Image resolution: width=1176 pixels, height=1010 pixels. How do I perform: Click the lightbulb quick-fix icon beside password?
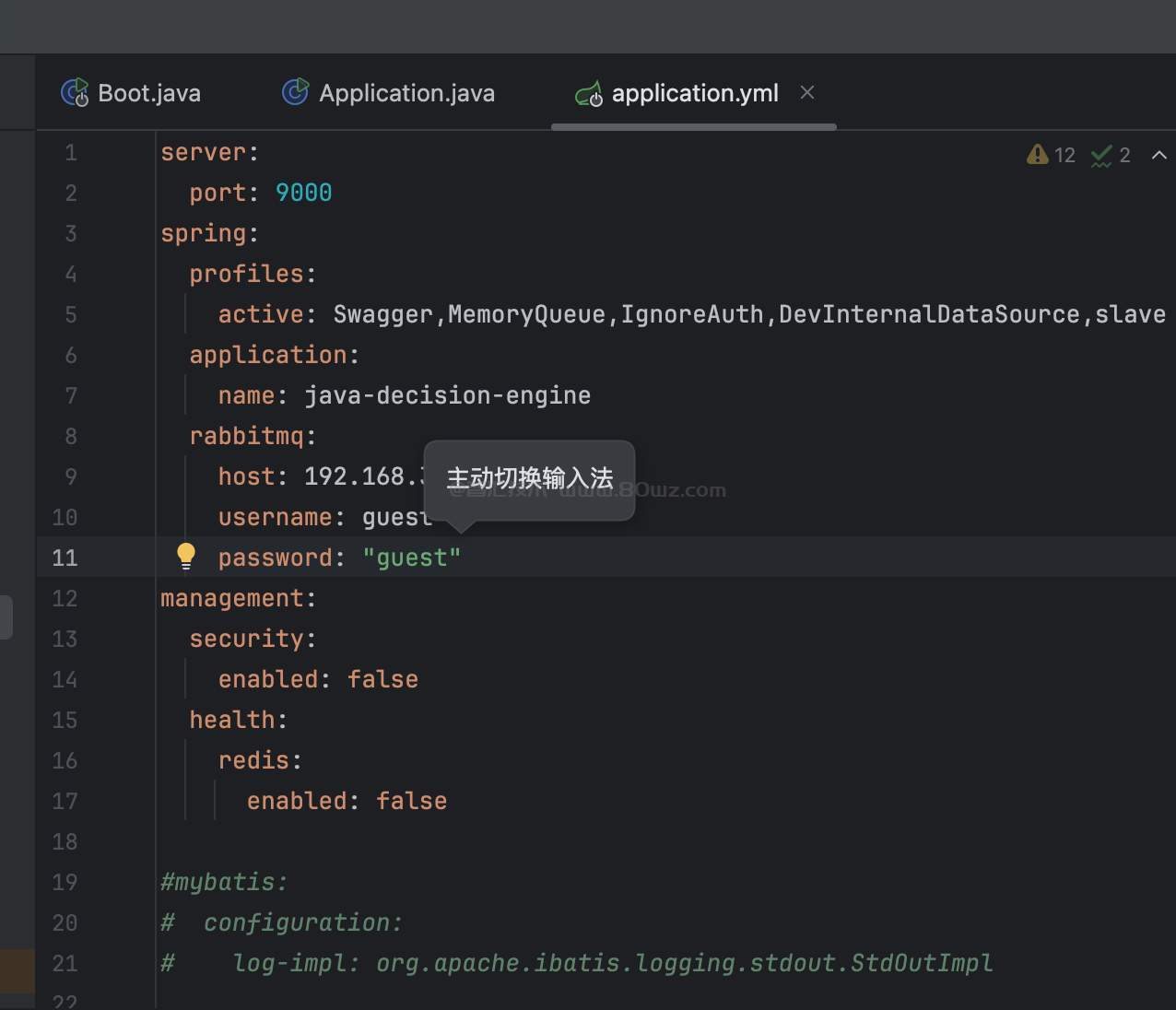click(x=186, y=556)
